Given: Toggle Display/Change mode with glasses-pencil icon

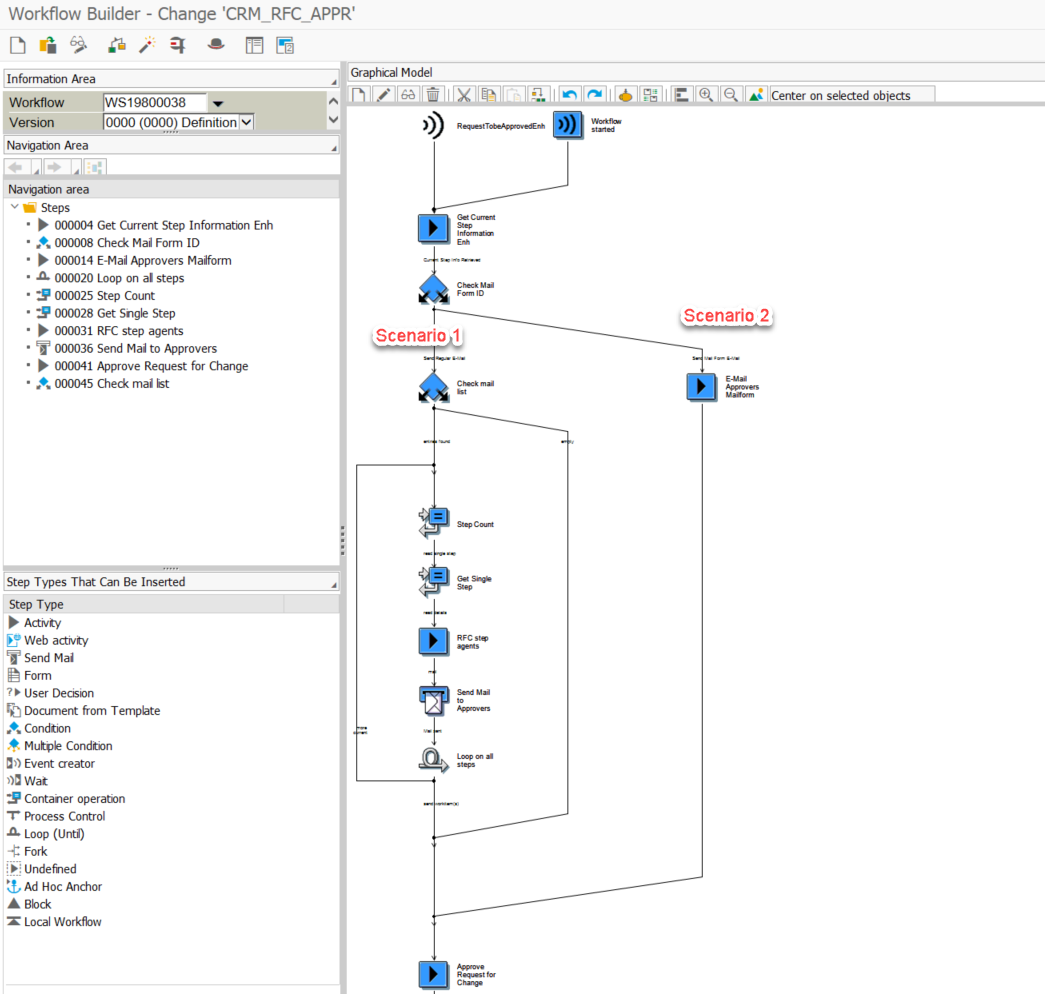Looking at the screenshot, I should coord(79,45).
